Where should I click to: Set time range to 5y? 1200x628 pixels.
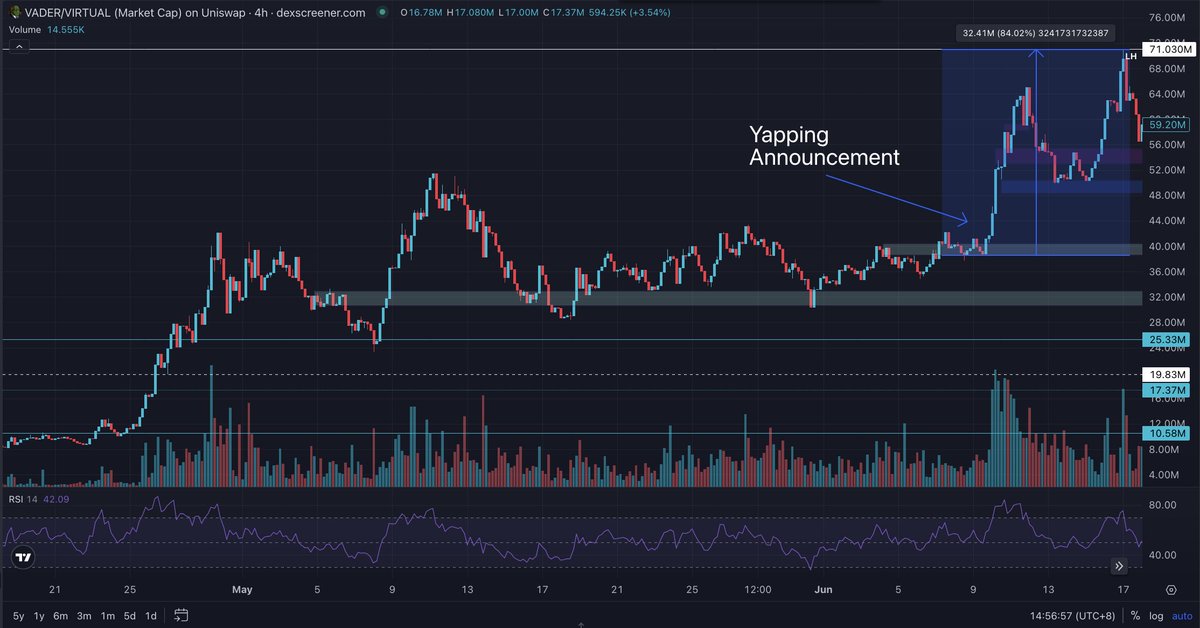coord(18,615)
